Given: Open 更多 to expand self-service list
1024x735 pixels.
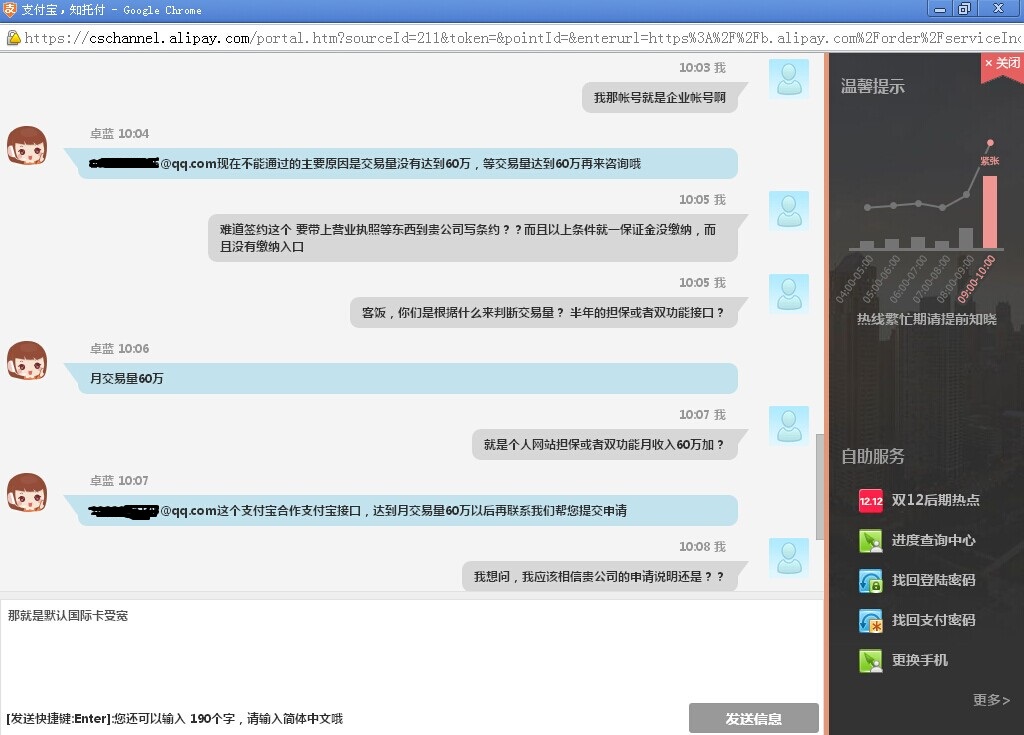Looking at the screenshot, I should pos(991,700).
